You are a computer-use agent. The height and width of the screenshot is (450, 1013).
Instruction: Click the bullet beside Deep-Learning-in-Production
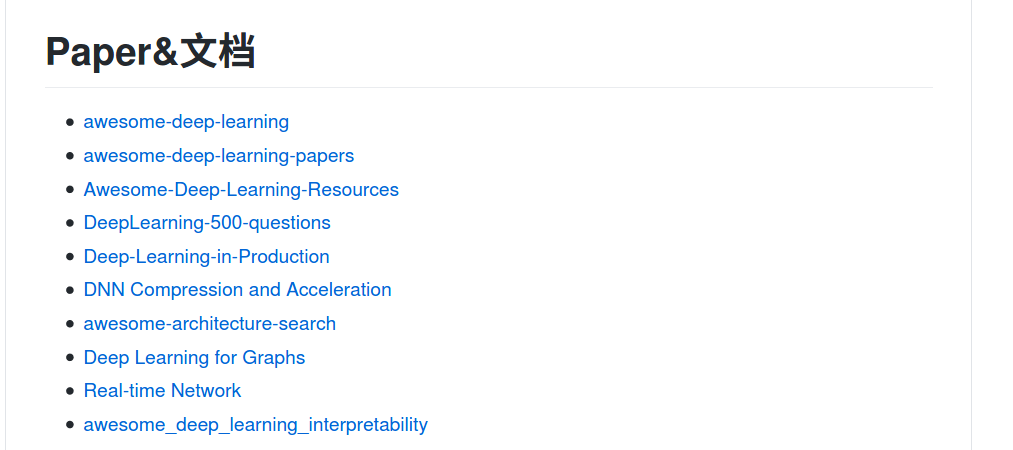point(70,256)
